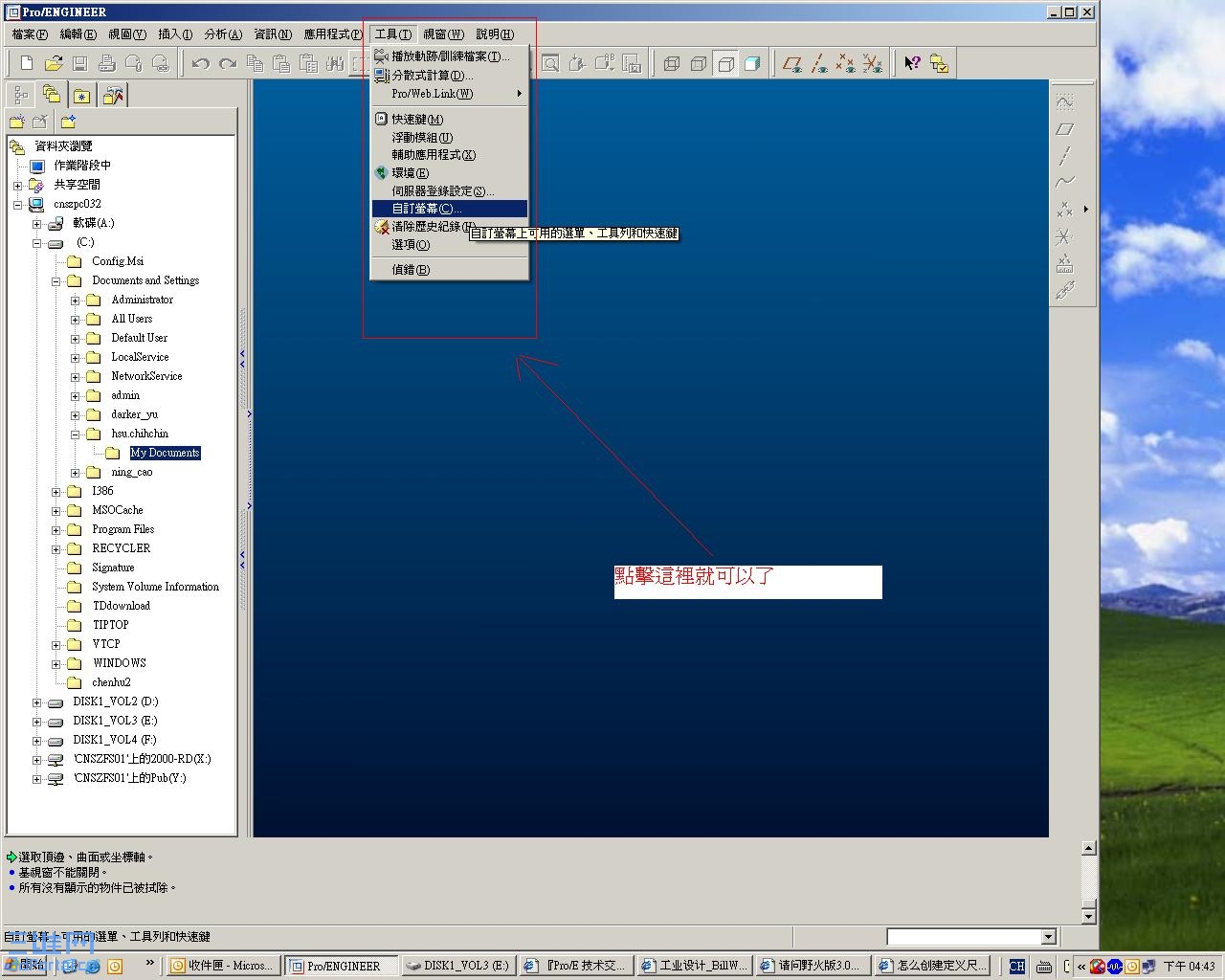Expand the datum point tool flyout arrow

click(1085, 209)
